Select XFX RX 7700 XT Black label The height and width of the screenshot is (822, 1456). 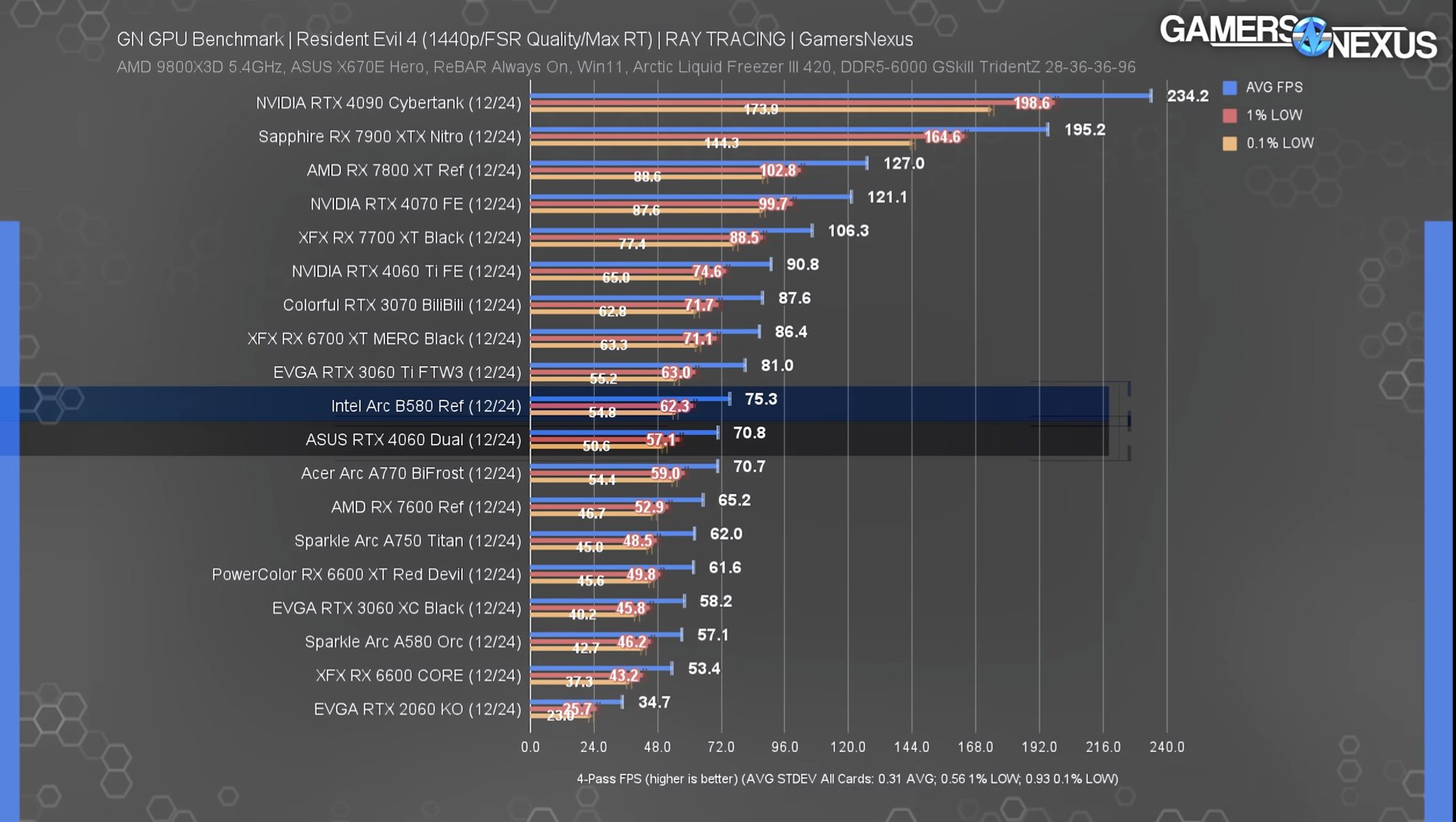click(410, 237)
